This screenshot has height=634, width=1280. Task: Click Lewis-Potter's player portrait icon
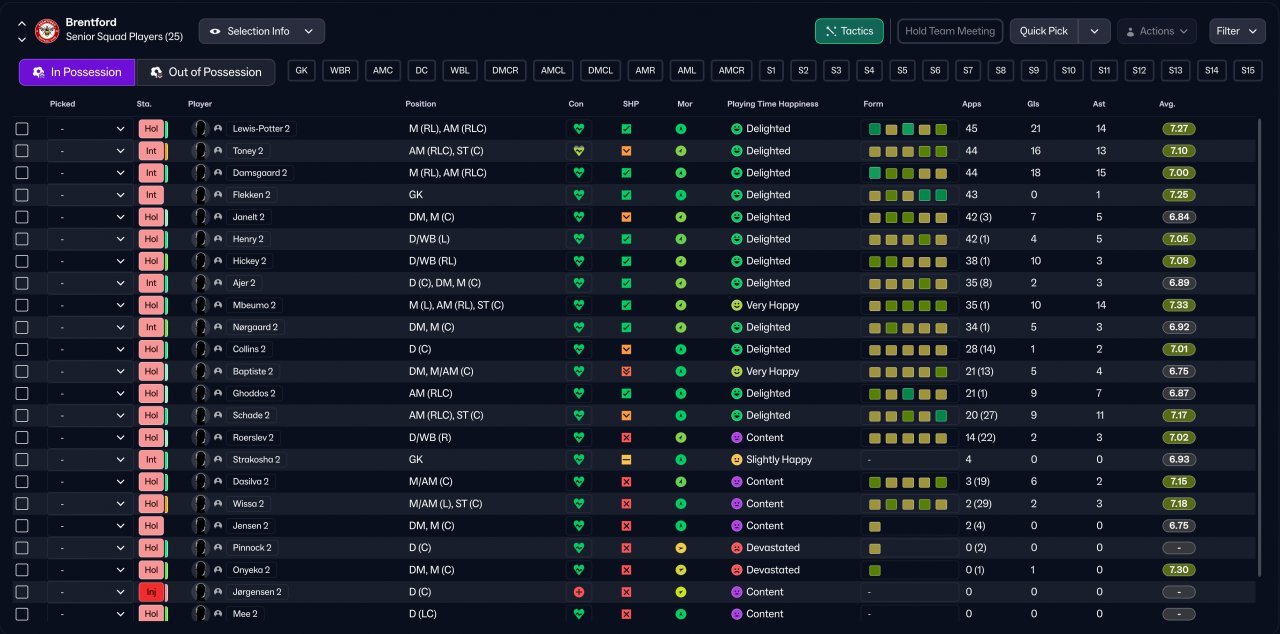[201, 129]
